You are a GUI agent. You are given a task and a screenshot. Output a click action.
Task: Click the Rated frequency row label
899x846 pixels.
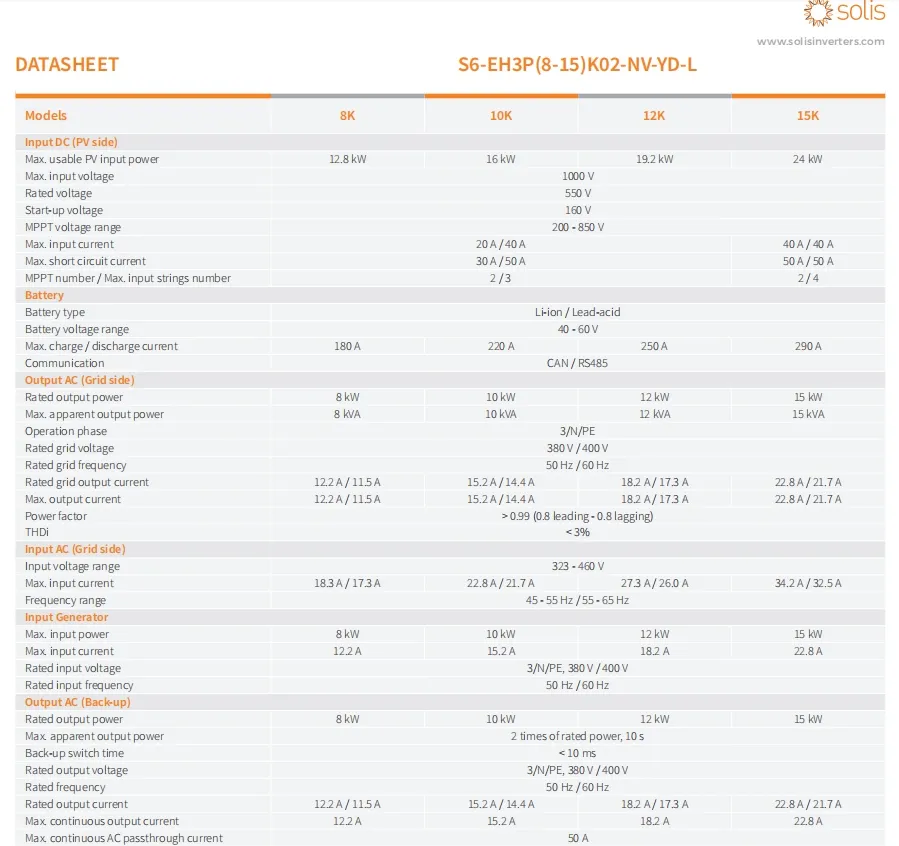(65, 788)
